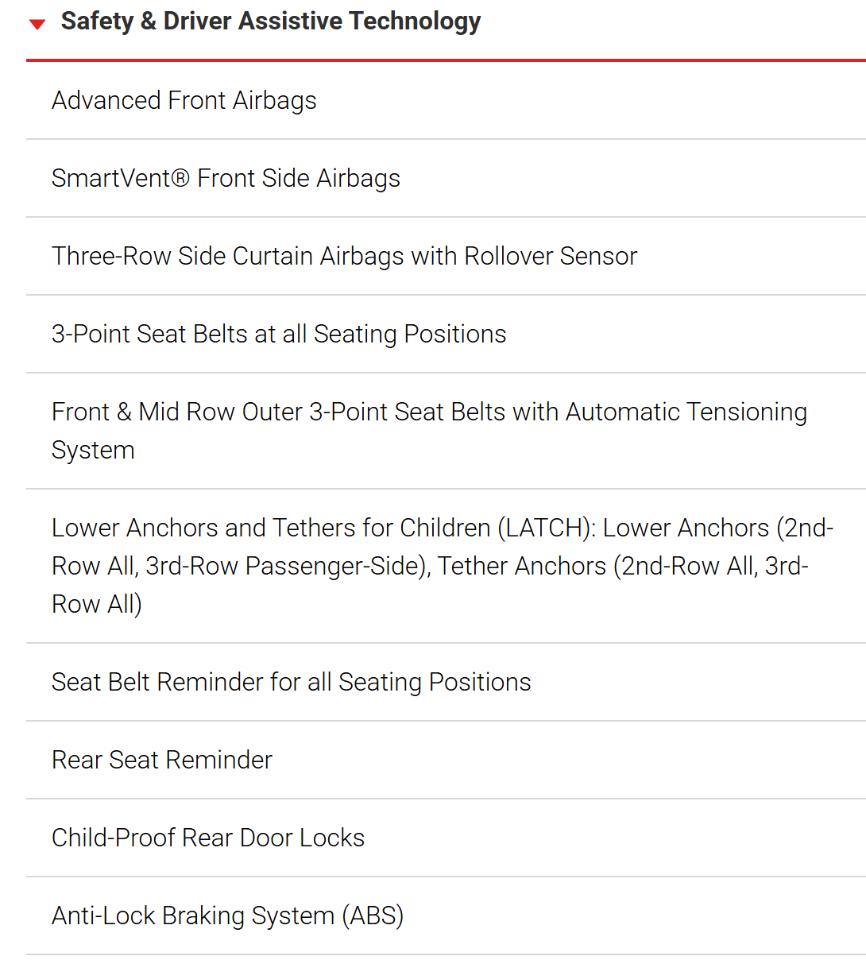Click the red divider line under the heading
The image size is (866, 960).
coord(446,60)
